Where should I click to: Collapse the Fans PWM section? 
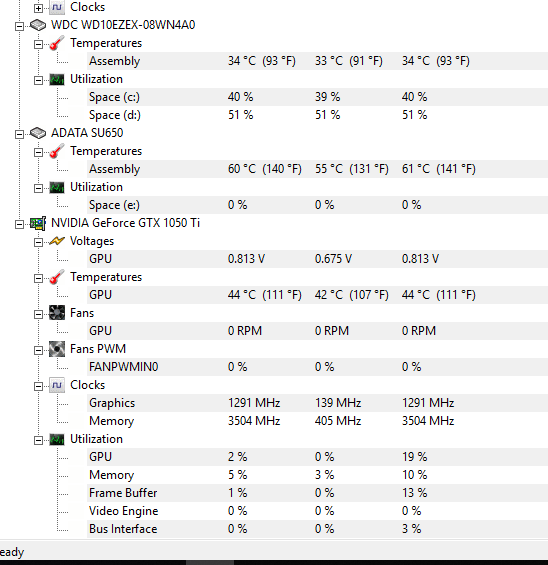pos(38,350)
